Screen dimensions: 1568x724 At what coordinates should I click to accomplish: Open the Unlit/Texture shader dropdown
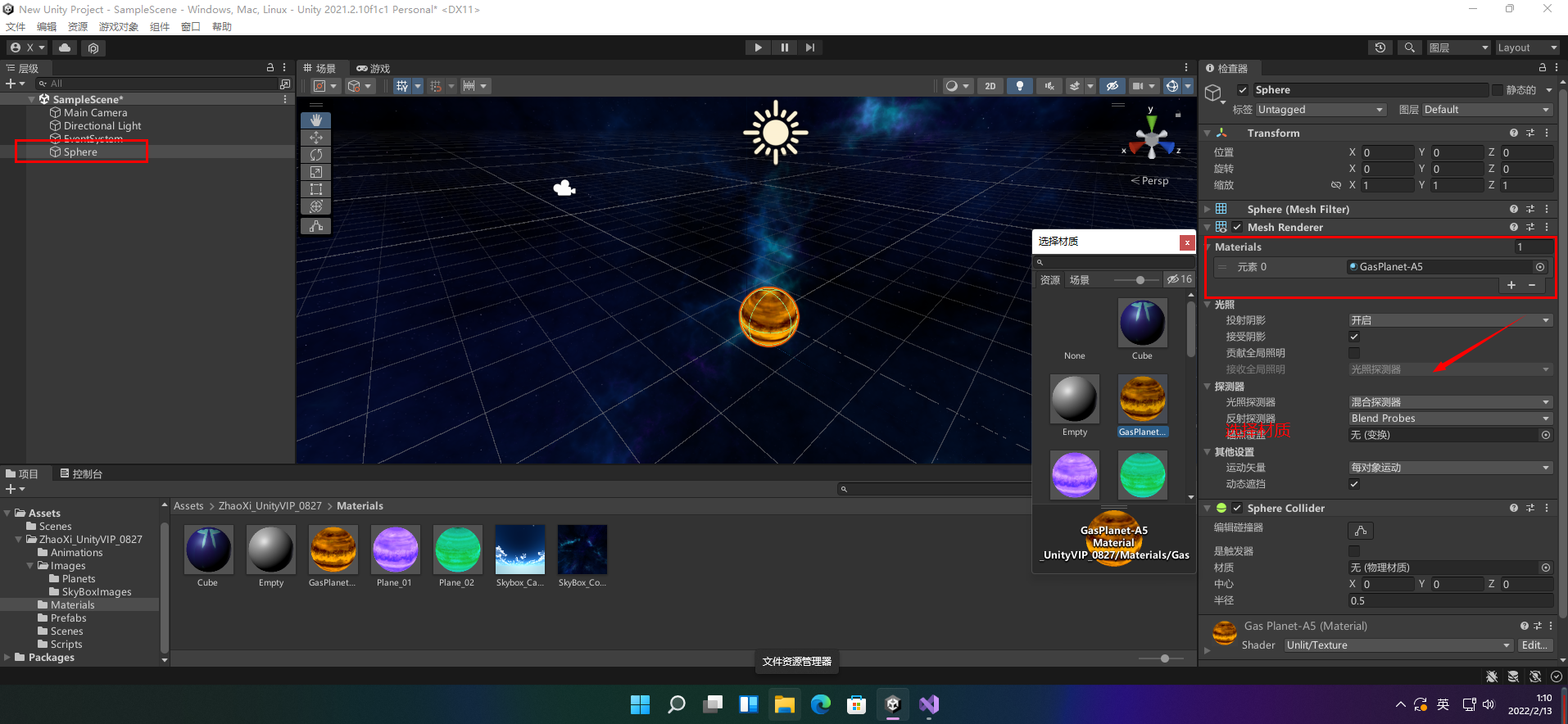click(1398, 645)
